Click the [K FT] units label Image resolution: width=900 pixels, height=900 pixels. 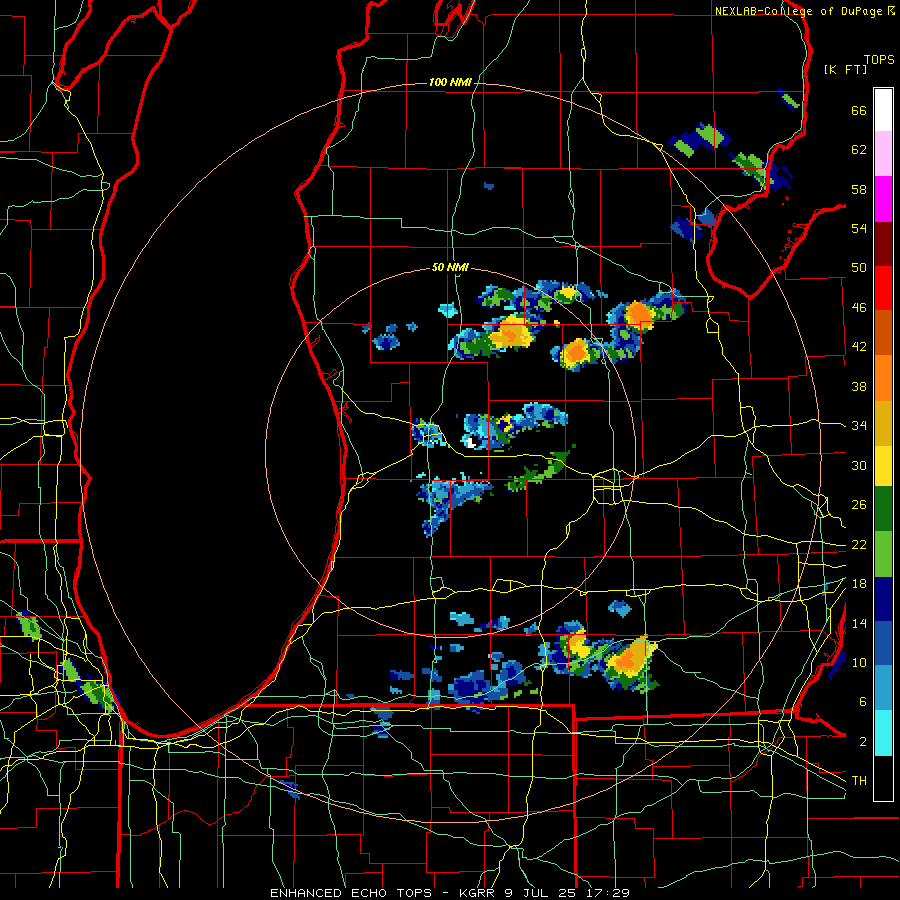(x=845, y=70)
